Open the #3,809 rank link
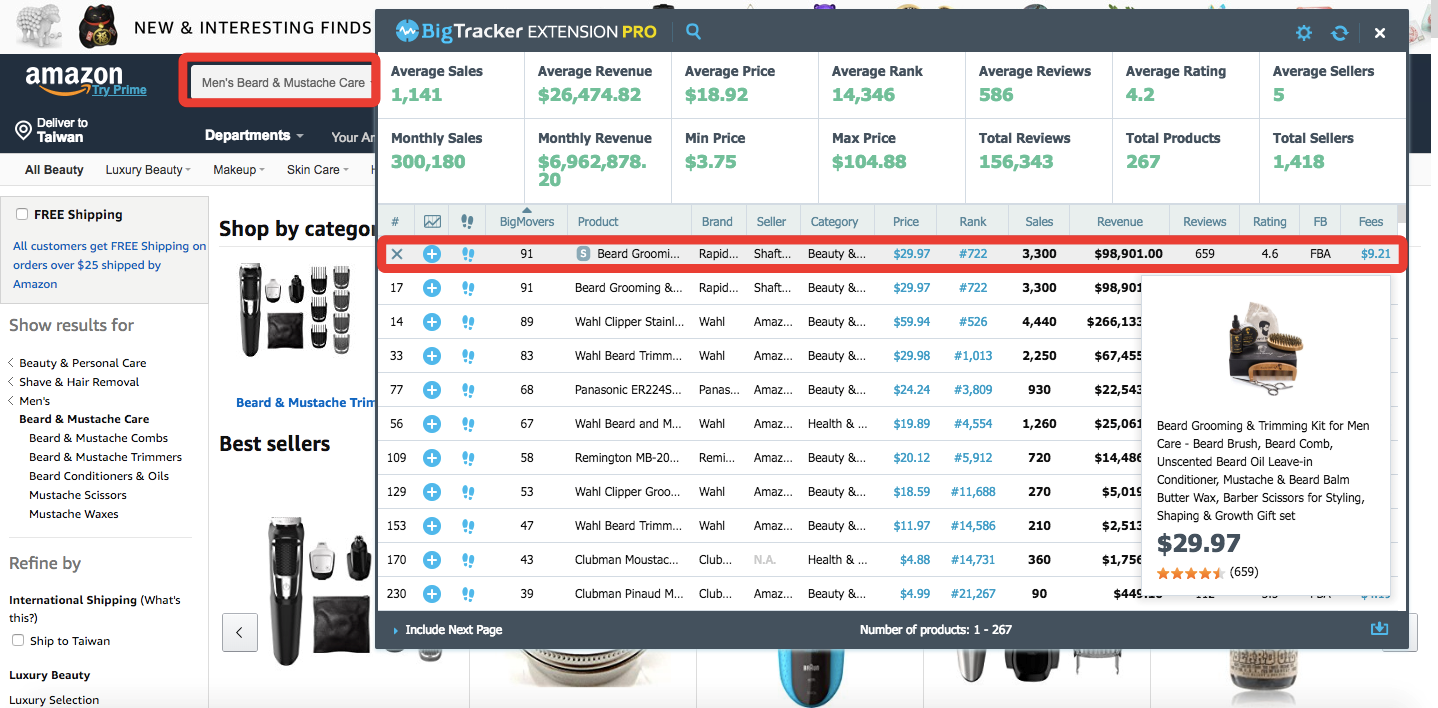Viewport: 1438px width, 708px height. 973,390
